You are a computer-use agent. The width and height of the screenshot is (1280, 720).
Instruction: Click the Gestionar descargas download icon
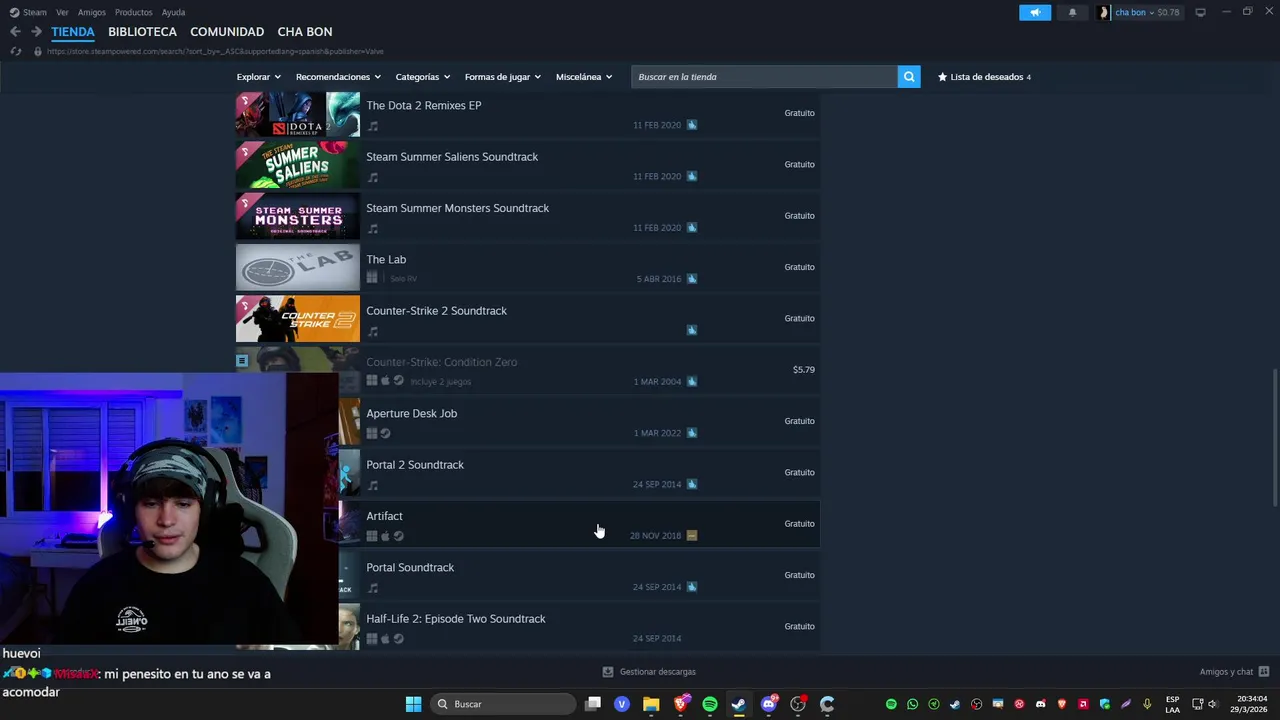click(x=607, y=672)
